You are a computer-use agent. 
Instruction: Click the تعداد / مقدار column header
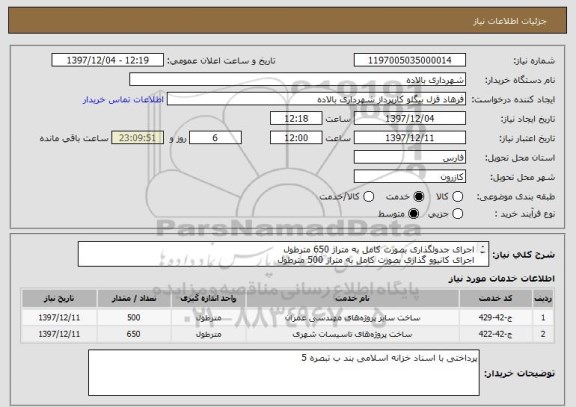pos(134,299)
